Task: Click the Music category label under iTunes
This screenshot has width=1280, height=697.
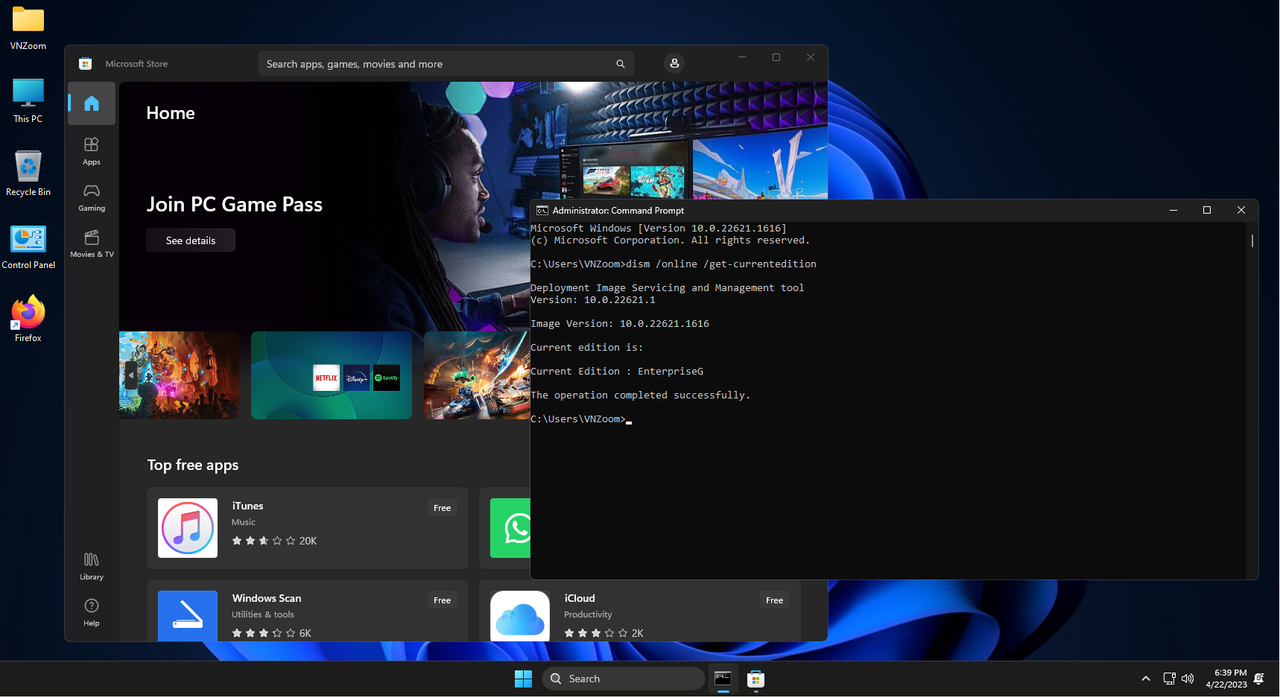Action: tap(244, 522)
